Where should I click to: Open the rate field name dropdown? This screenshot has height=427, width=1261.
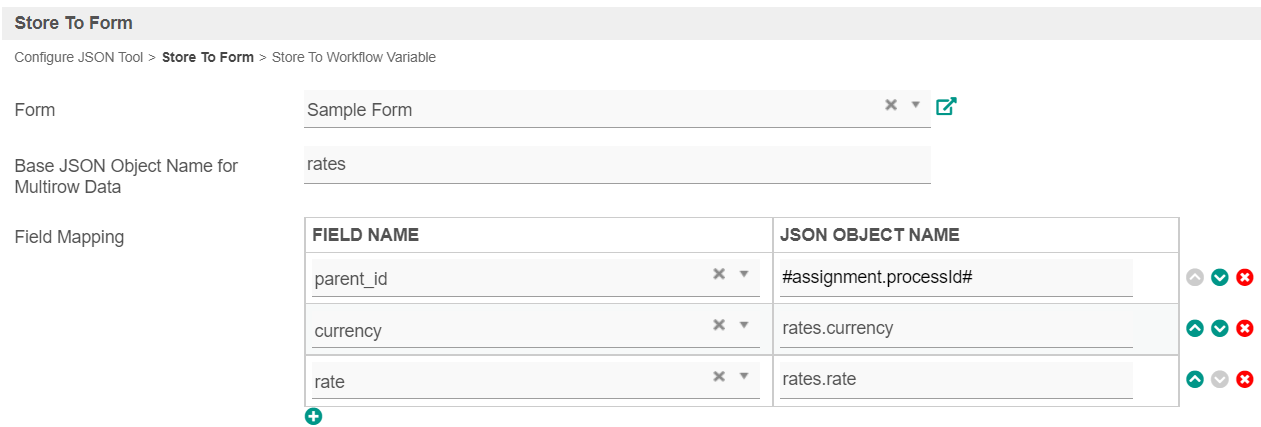(x=743, y=376)
